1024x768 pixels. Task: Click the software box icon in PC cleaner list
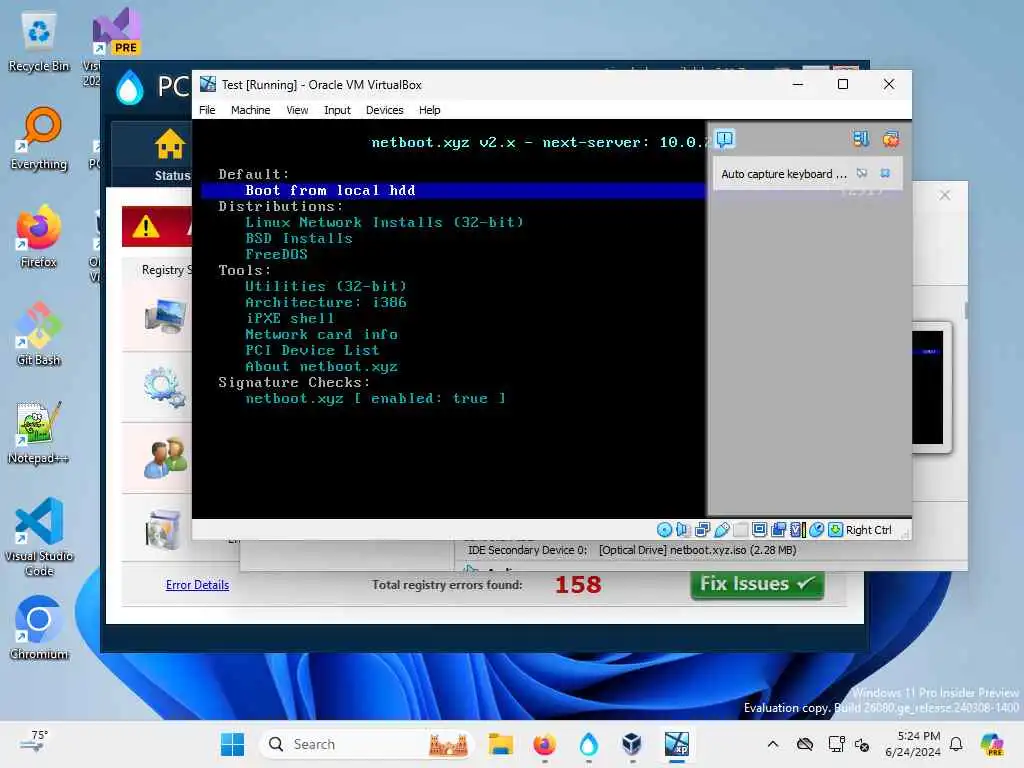click(x=163, y=529)
